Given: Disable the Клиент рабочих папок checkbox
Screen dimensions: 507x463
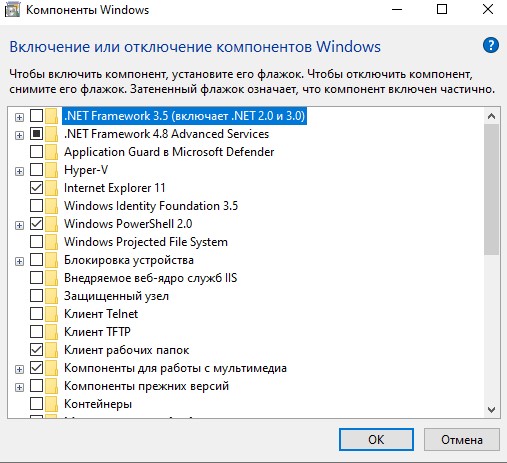Looking at the screenshot, I should tap(36, 350).
